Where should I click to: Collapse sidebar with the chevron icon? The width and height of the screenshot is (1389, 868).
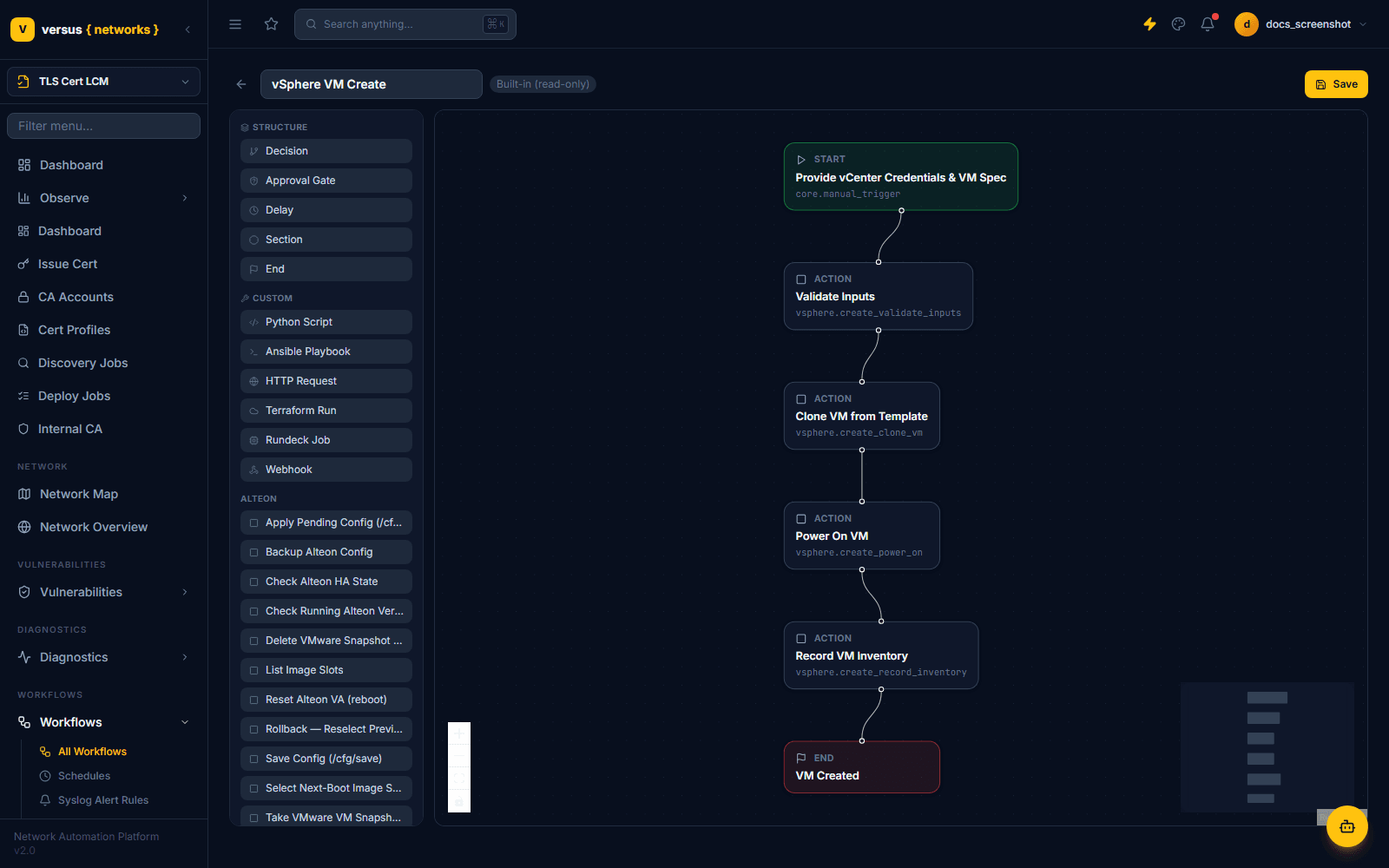click(188, 30)
